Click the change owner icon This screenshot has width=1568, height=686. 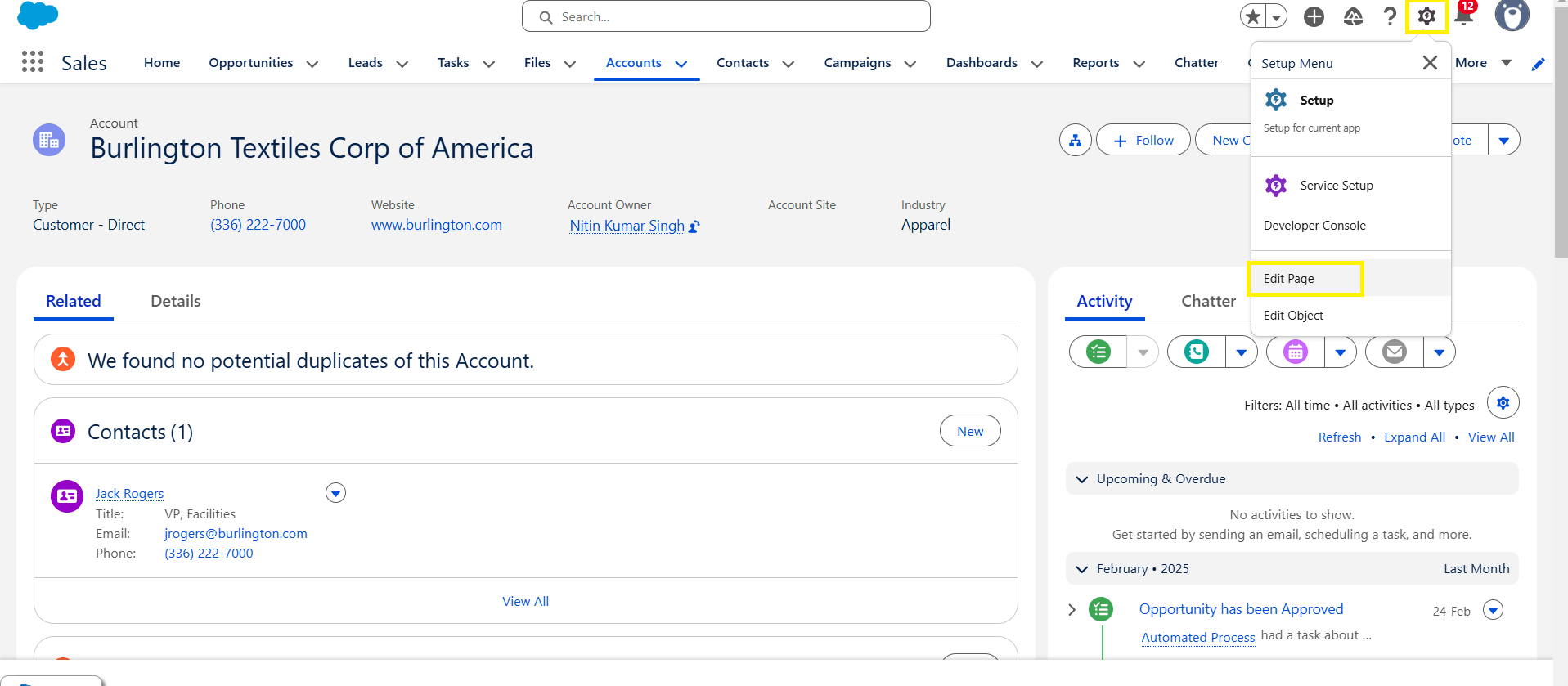pyautogui.click(x=694, y=226)
